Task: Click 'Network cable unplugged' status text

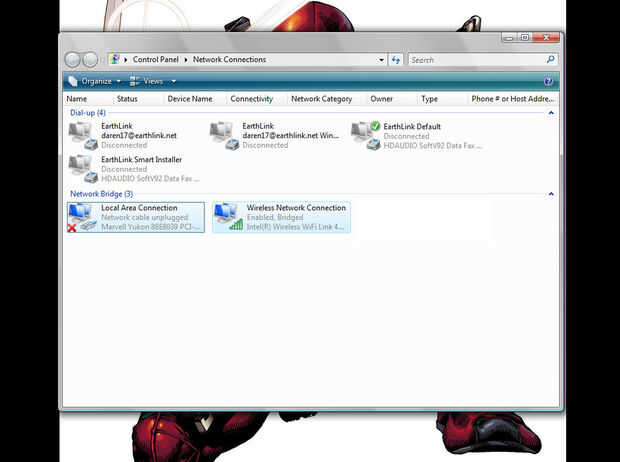Action: tap(145, 217)
